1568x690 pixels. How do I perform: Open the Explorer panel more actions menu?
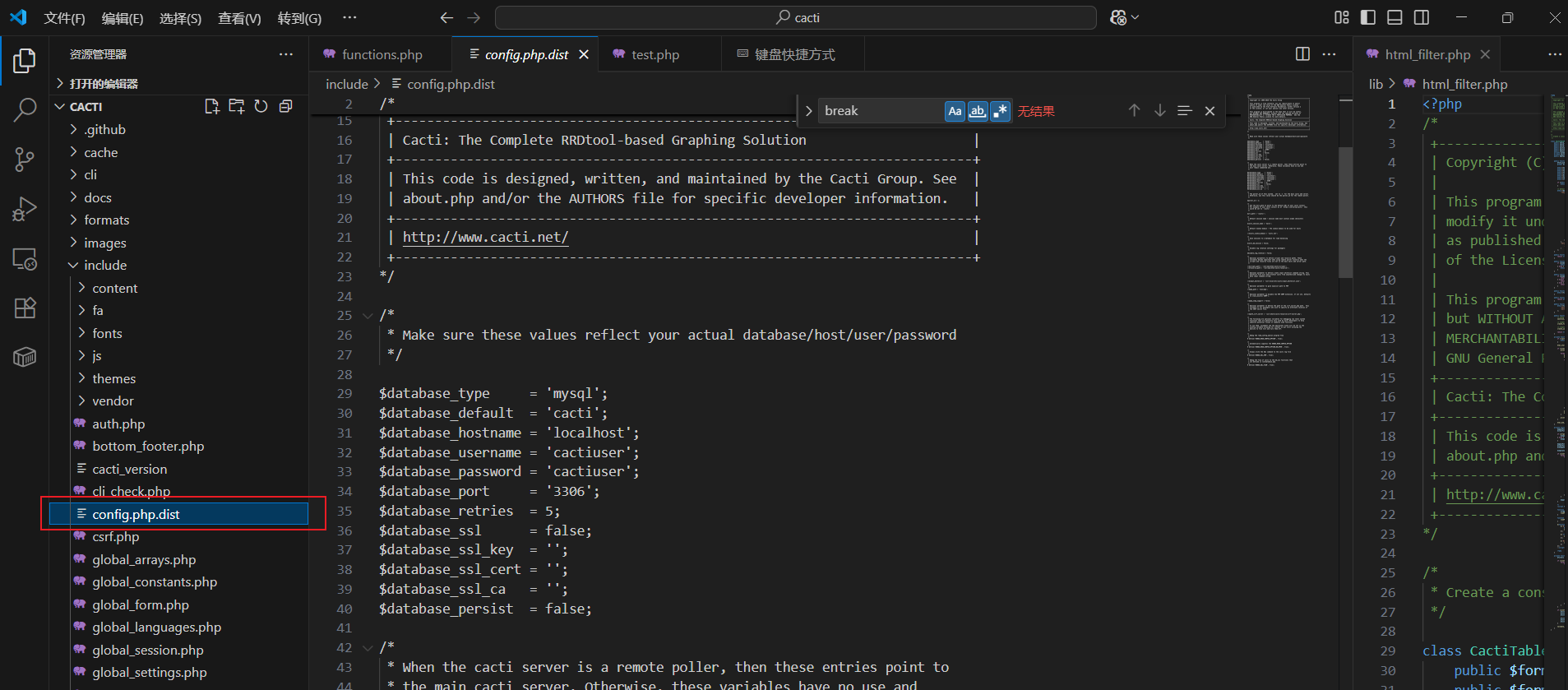click(x=285, y=54)
